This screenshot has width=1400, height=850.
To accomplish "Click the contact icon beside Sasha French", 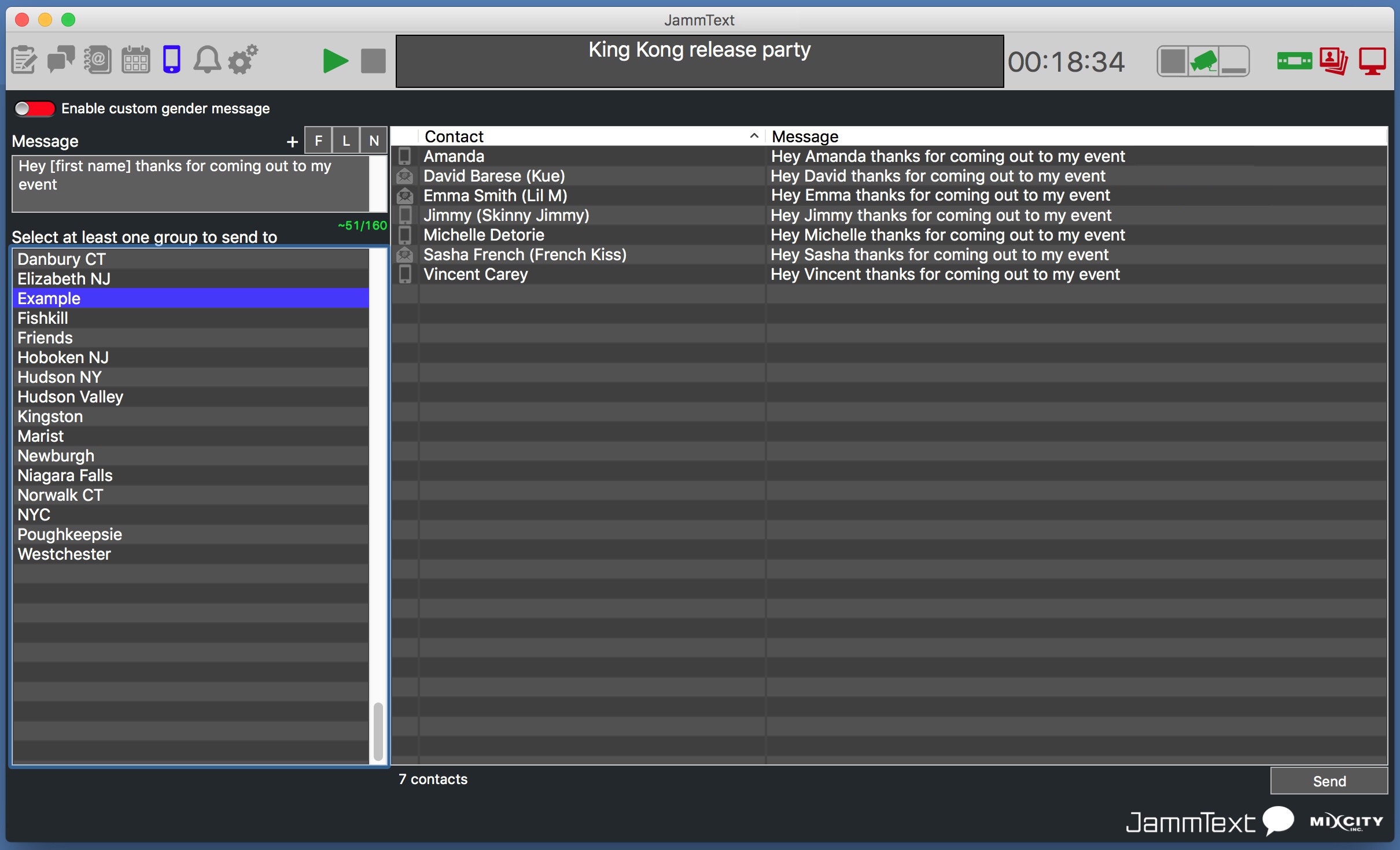I will (405, 254).
